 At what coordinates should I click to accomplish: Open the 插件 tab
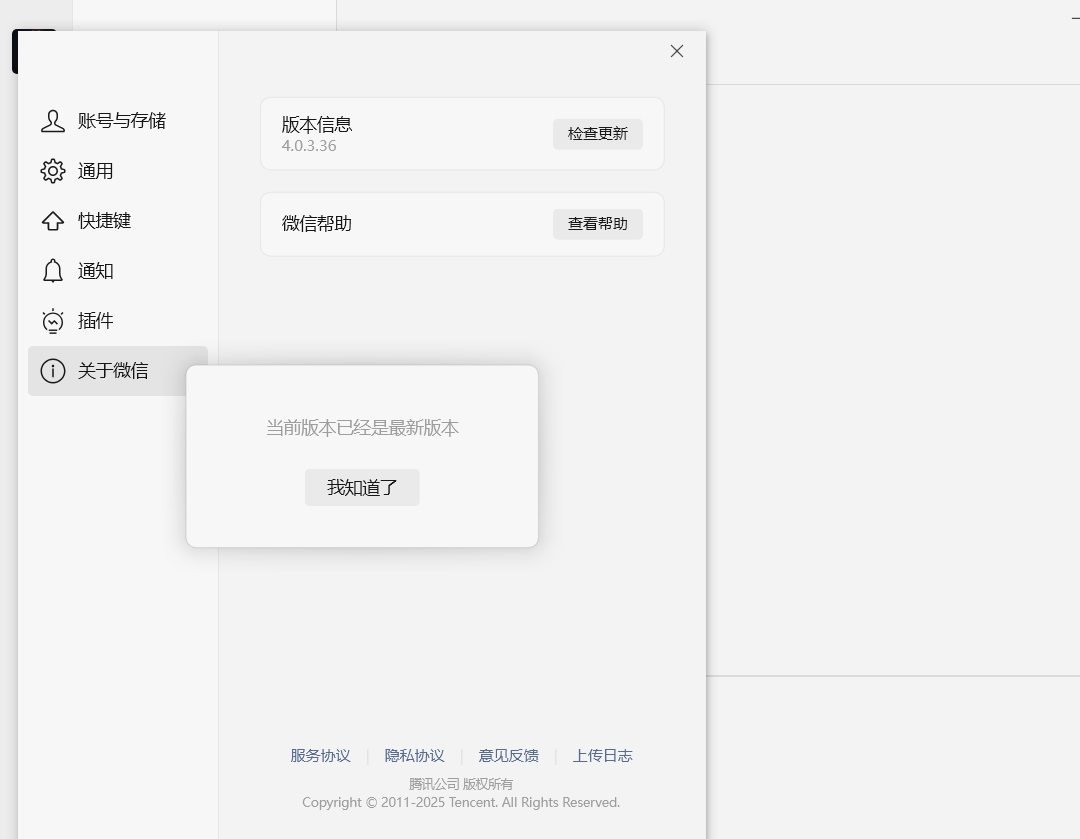pyautogui.click(x=118, y=321)
